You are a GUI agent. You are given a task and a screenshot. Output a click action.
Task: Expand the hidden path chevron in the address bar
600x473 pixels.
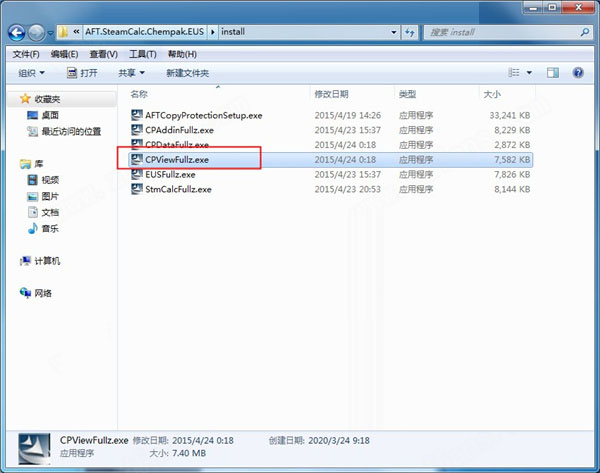pos(77,32)
